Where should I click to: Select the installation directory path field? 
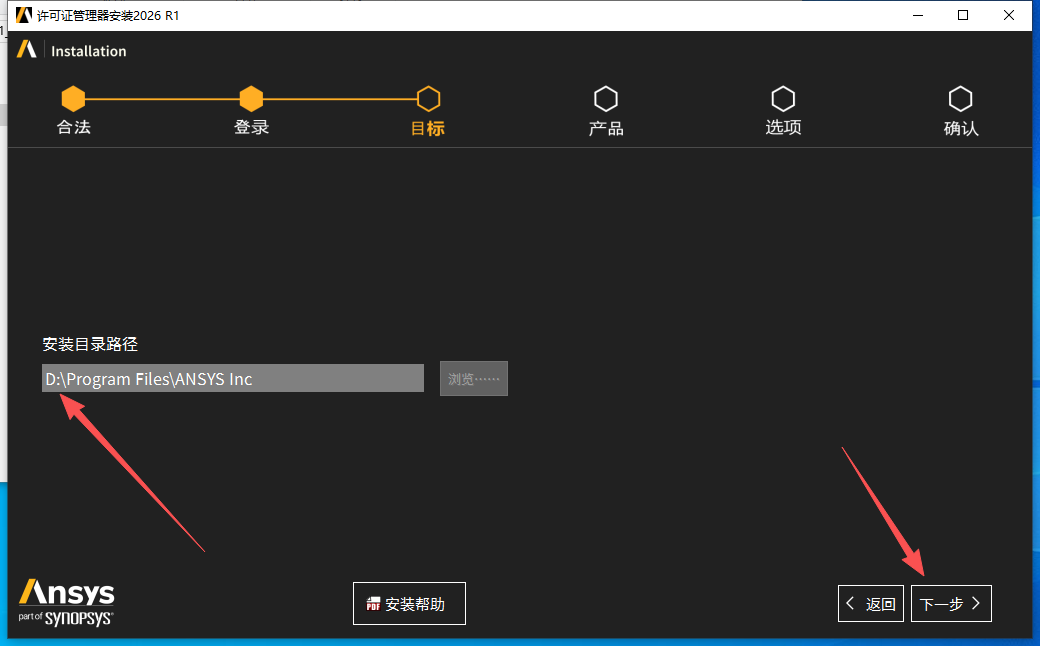[x=232, y=378]
